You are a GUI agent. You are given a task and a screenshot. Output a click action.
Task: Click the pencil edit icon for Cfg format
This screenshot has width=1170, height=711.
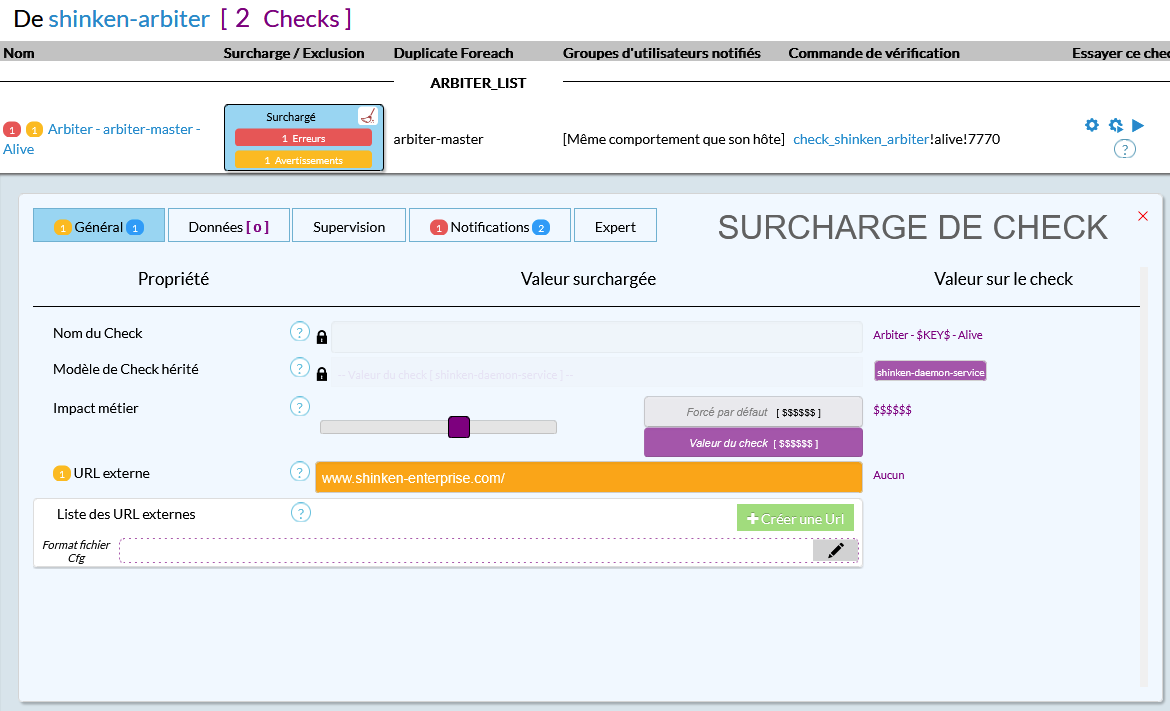click(835, 550)
